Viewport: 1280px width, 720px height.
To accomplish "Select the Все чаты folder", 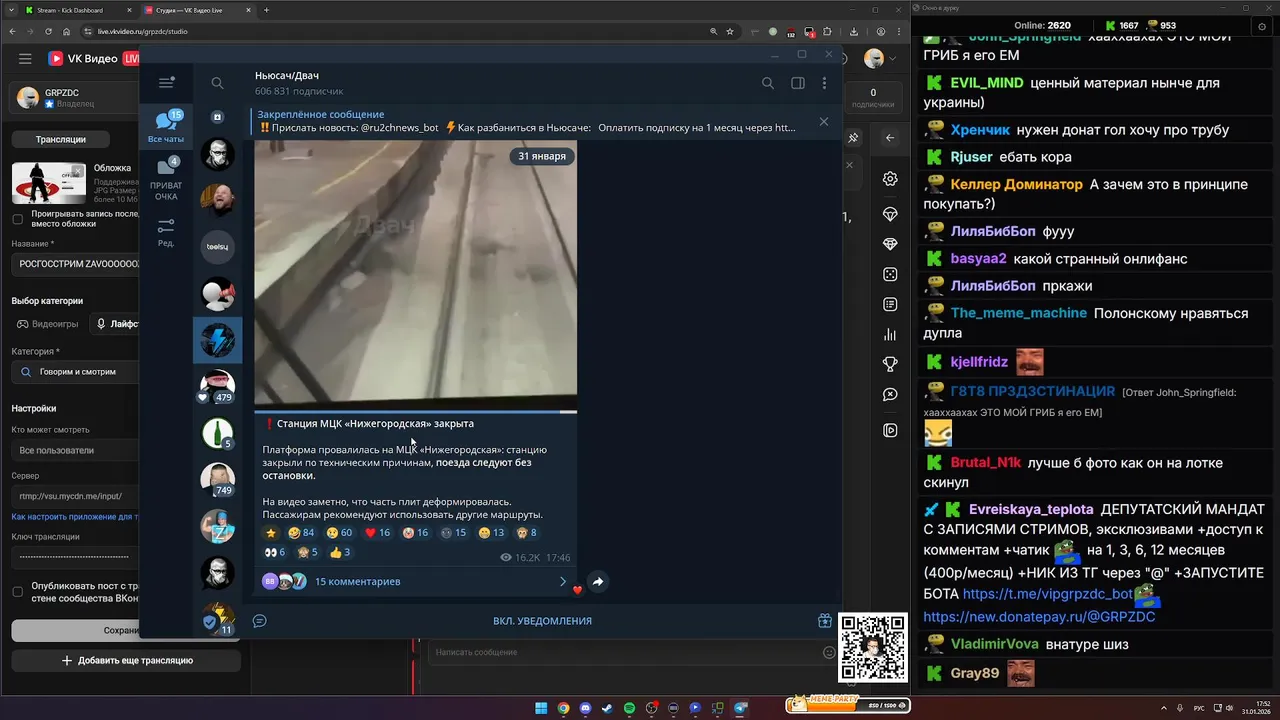I will click(x=166, y=128).
